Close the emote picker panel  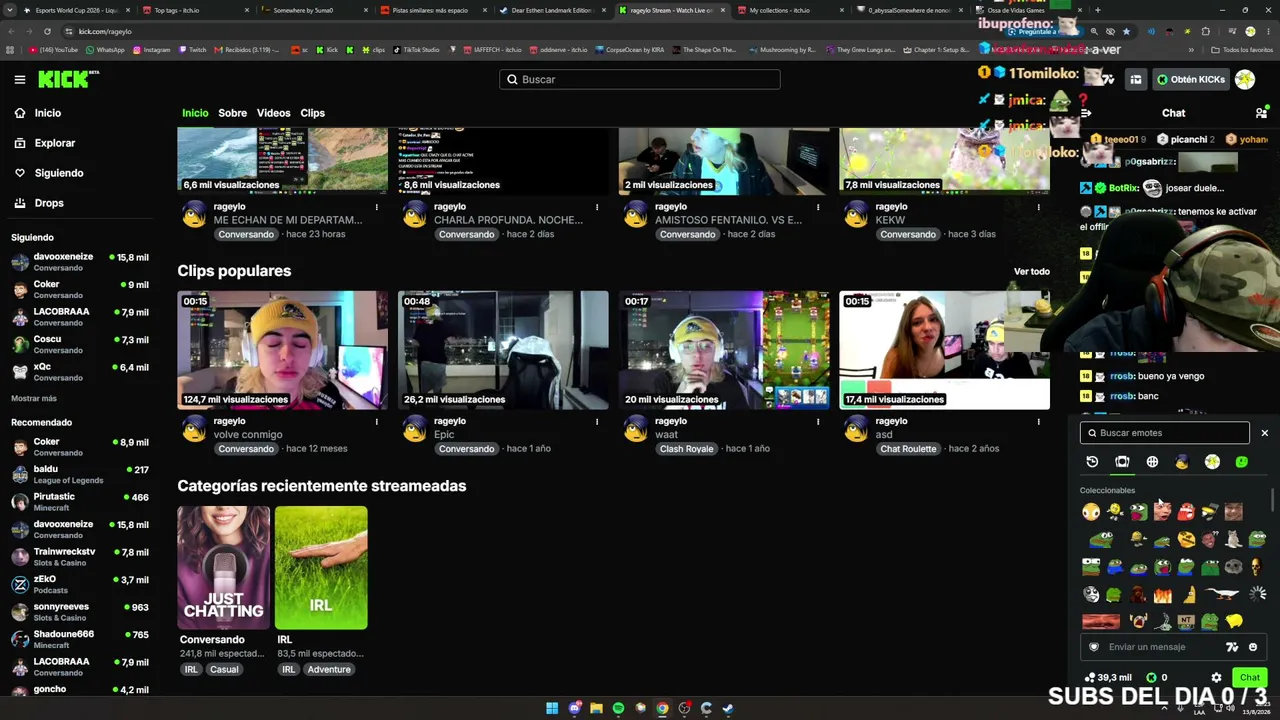tap(1264, 433)
